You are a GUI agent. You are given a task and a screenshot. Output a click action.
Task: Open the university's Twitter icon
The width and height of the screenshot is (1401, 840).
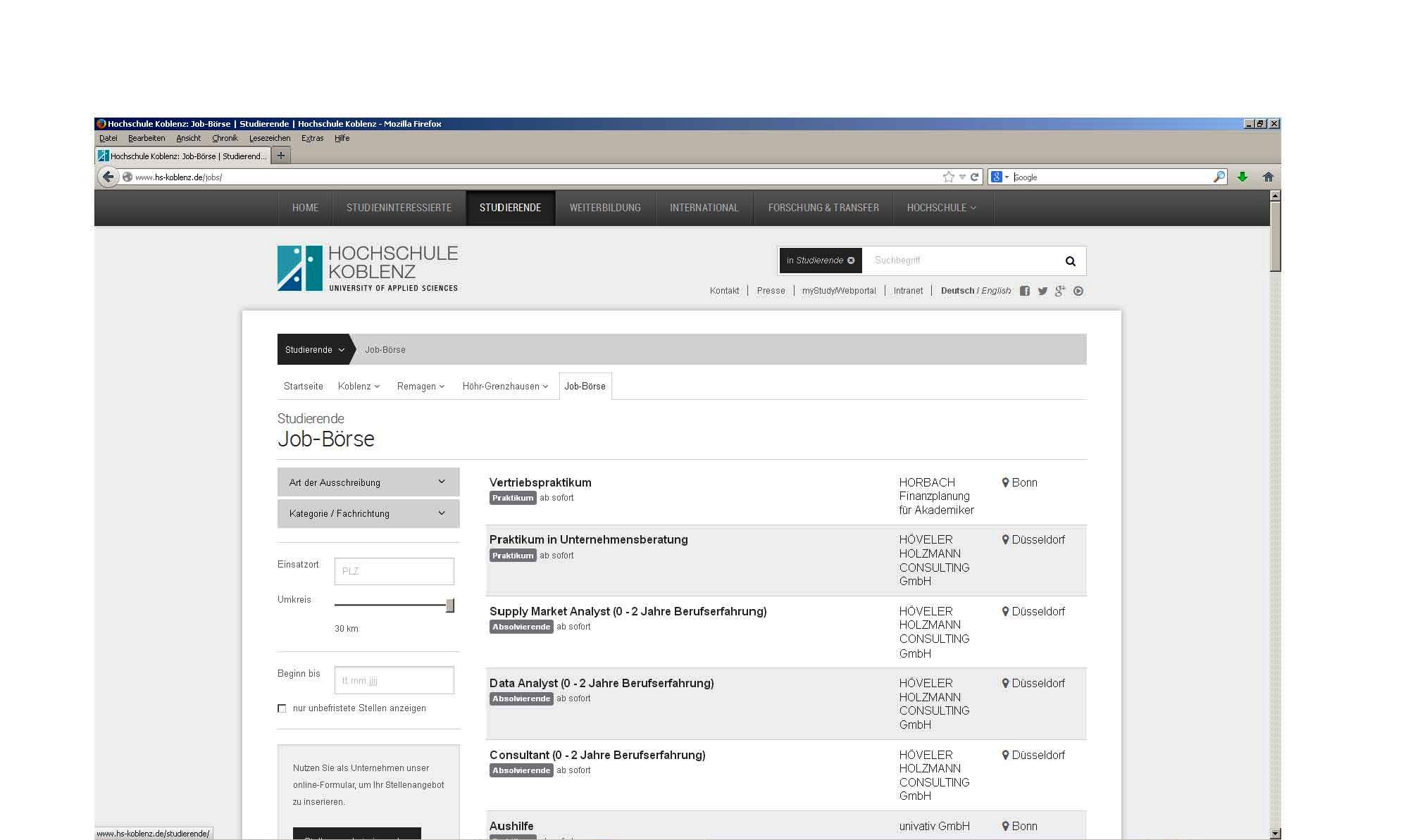[1042, 291]
